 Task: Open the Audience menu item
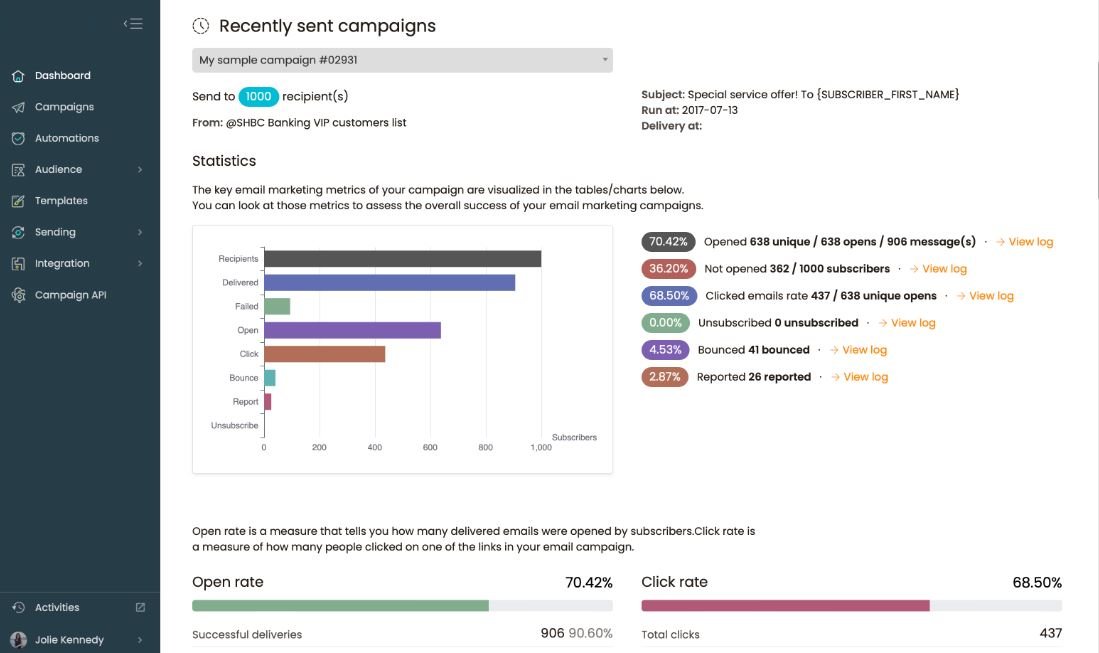[x=58, y=170]
